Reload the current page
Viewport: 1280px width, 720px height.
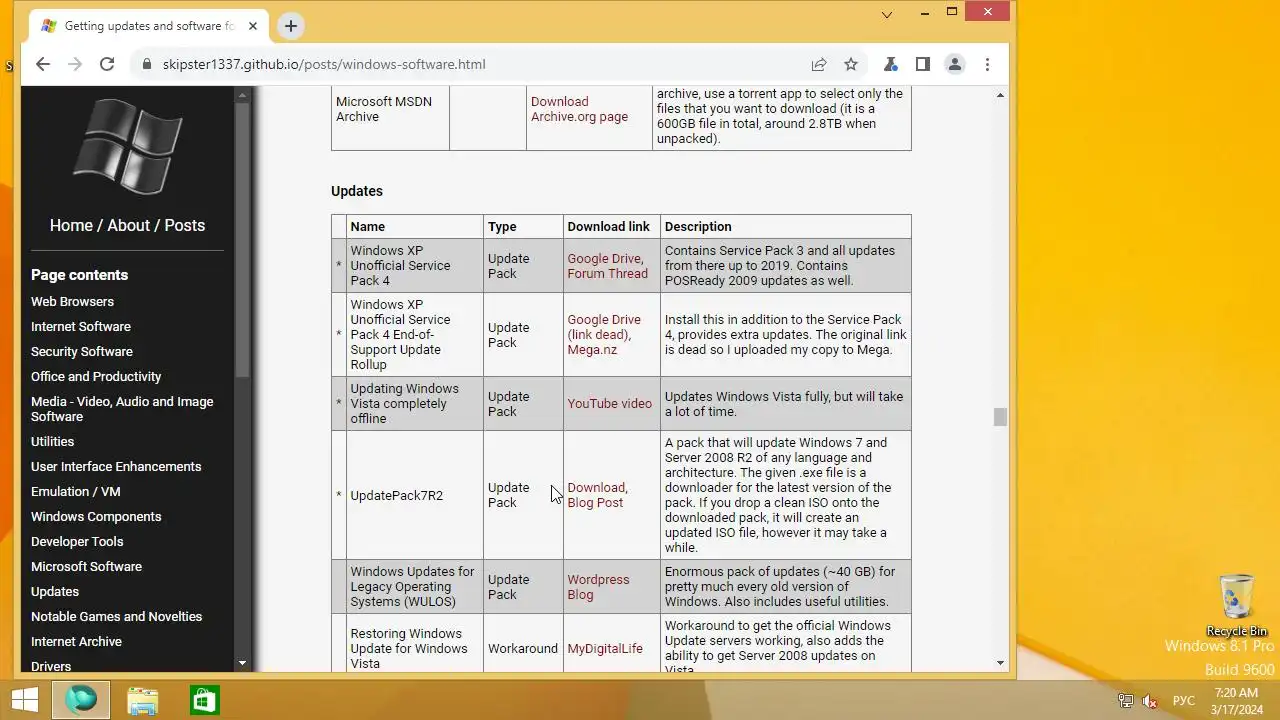click(107, 64)
